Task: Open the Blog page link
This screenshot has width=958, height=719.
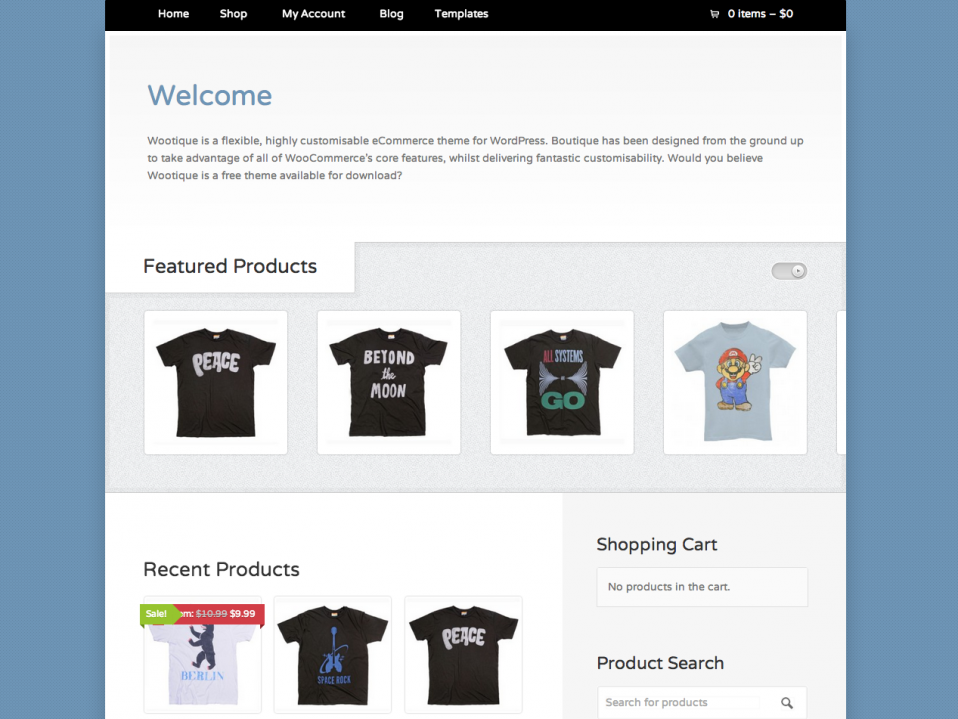Action: pos(391,14)
